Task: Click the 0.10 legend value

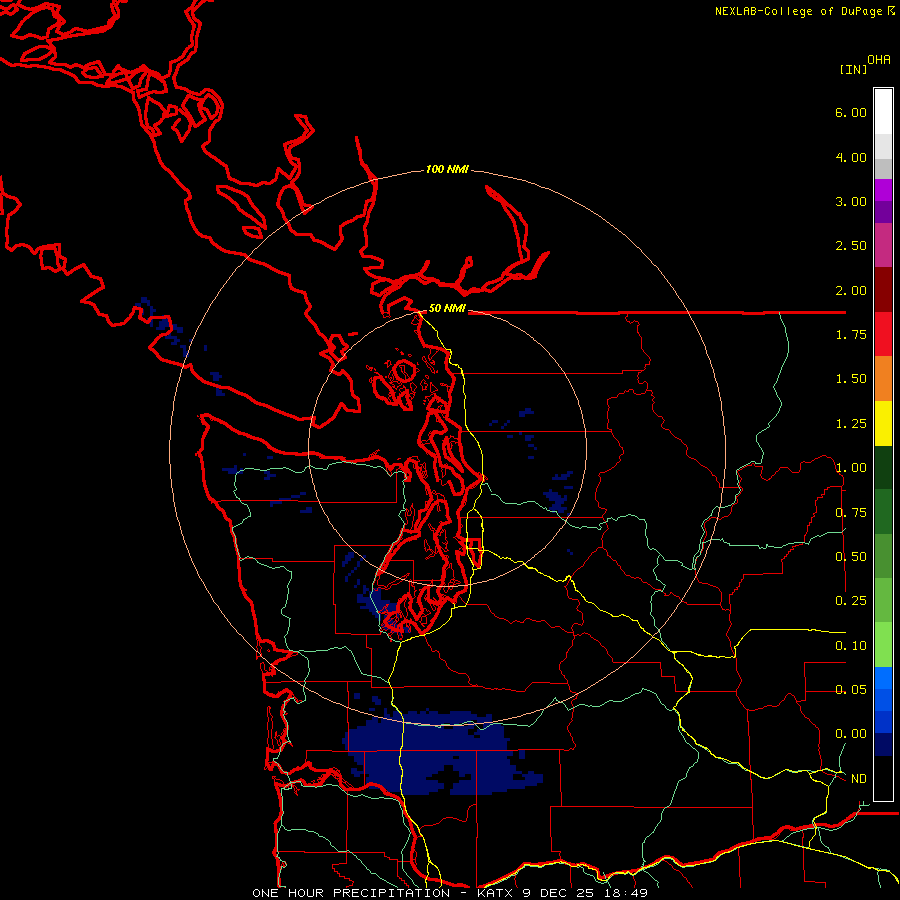Action: coord(851,646)
